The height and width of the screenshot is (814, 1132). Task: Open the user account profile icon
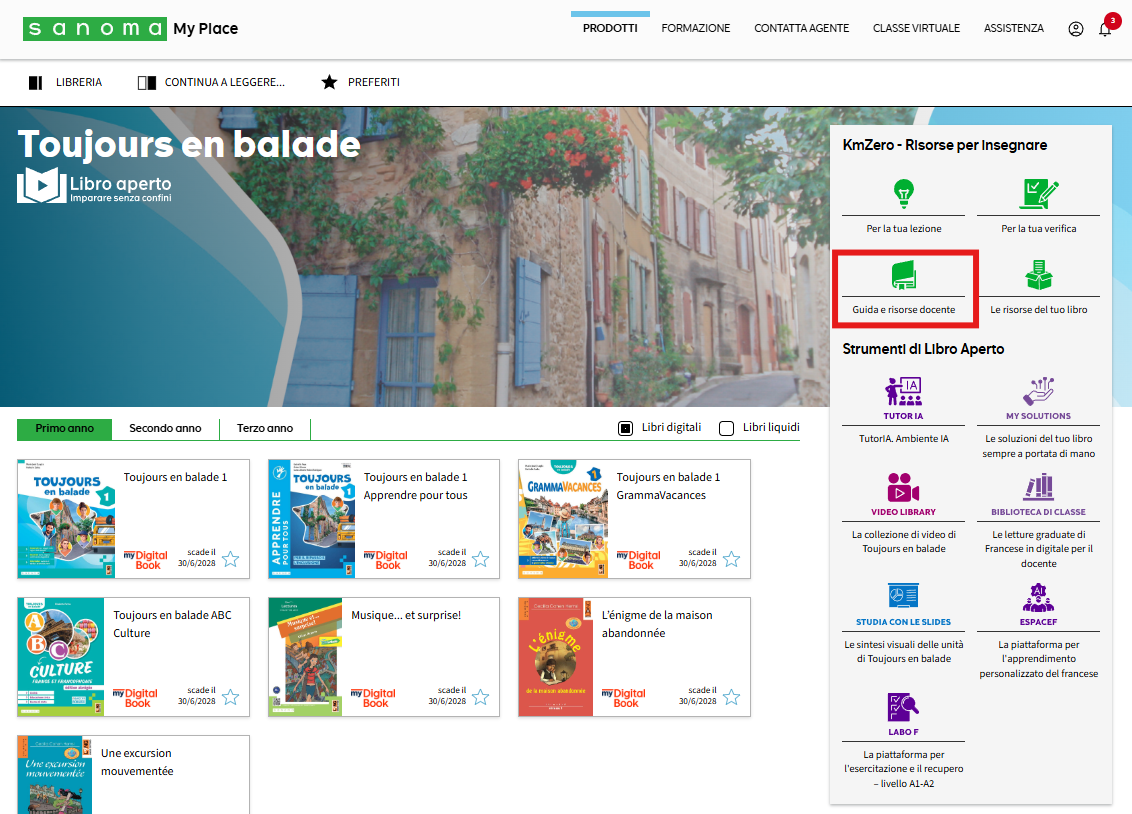(1076, 29)
